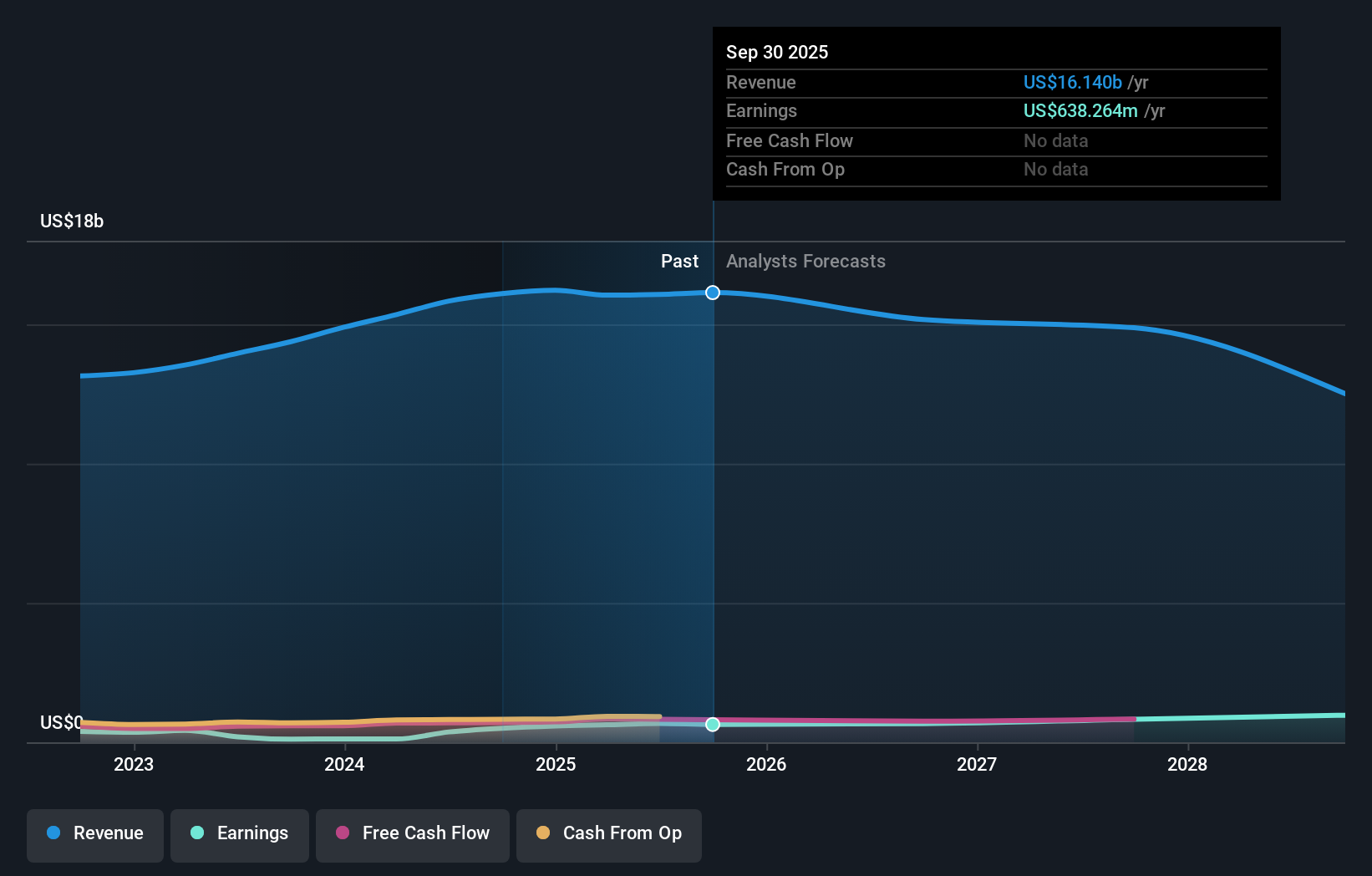Screen dimensions: 1372x876
Task: Switch to the Past section of chart
Action: (x=679, y=261)
